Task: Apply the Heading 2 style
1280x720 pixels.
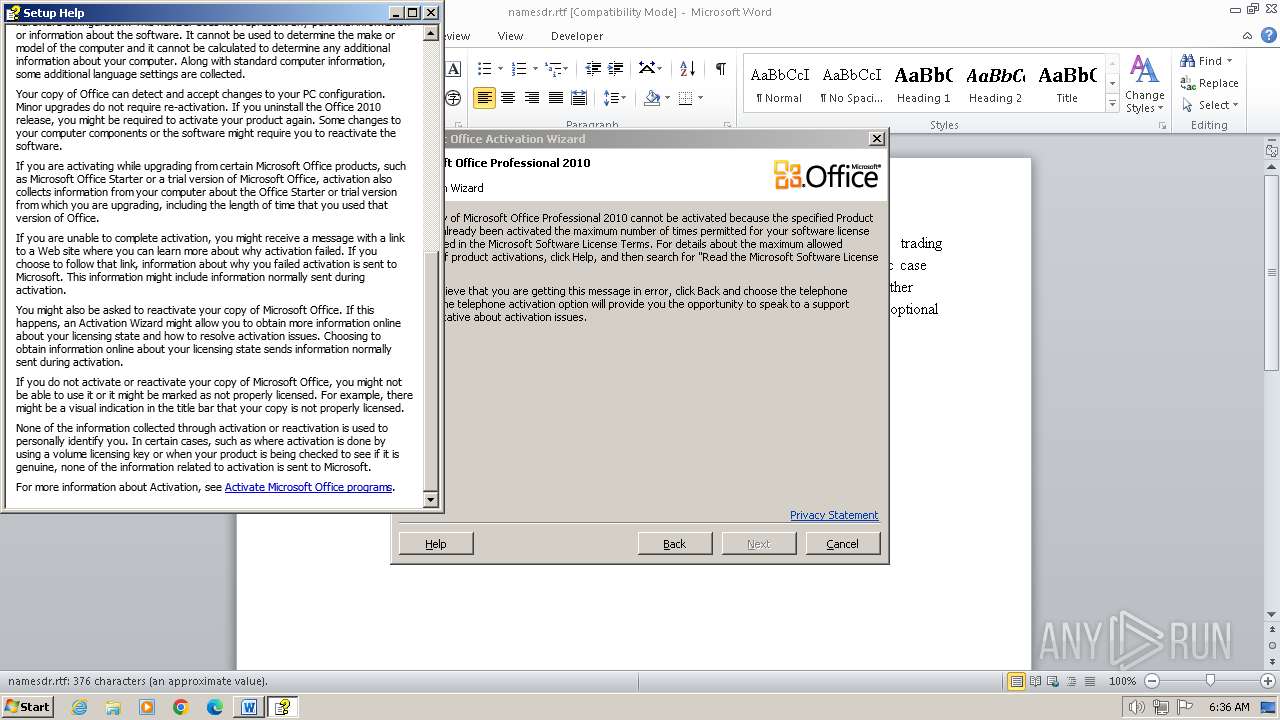Action: [x=995, y=84]
